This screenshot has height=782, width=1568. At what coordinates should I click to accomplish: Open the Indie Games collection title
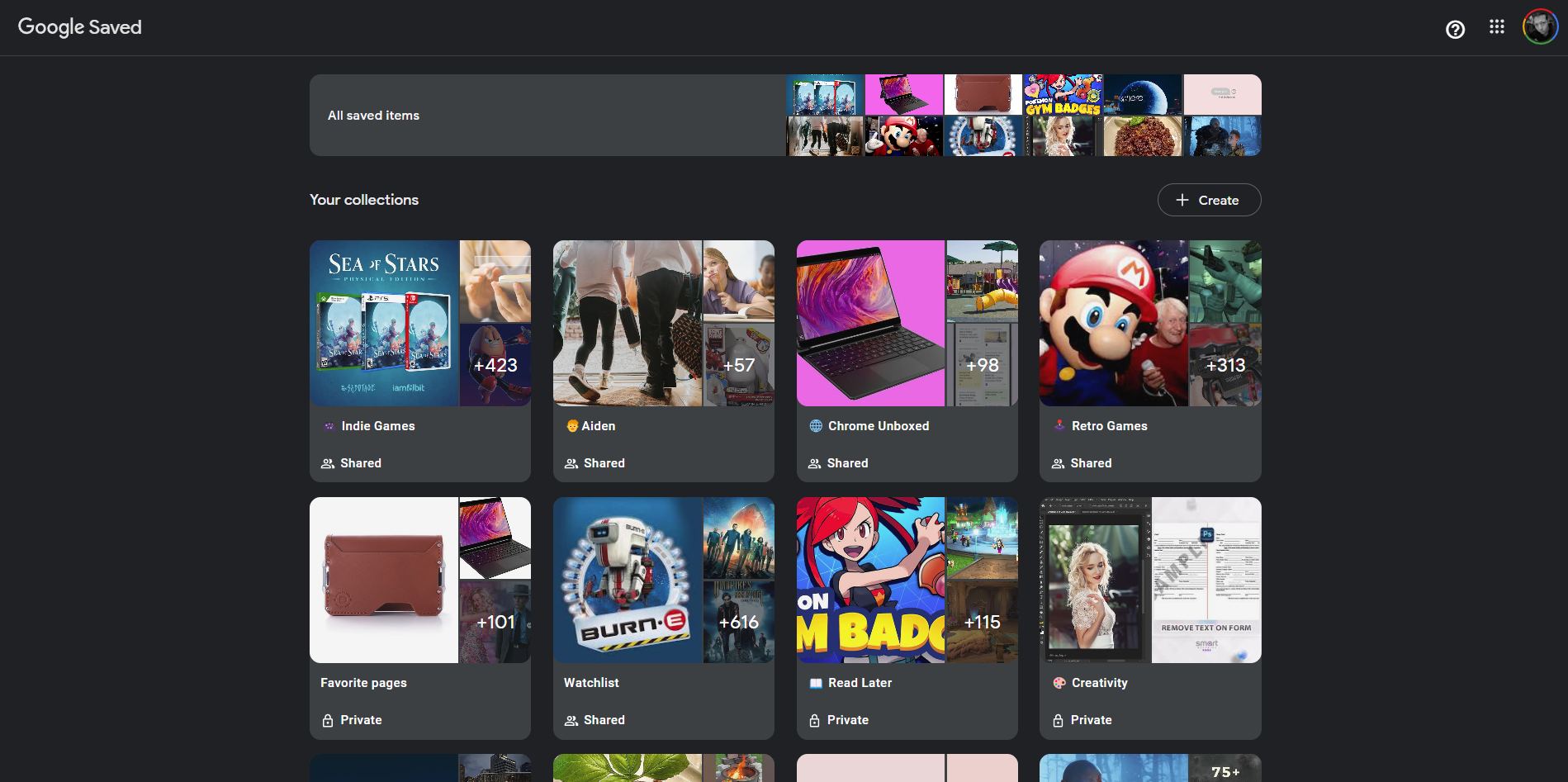pos(378,426)
